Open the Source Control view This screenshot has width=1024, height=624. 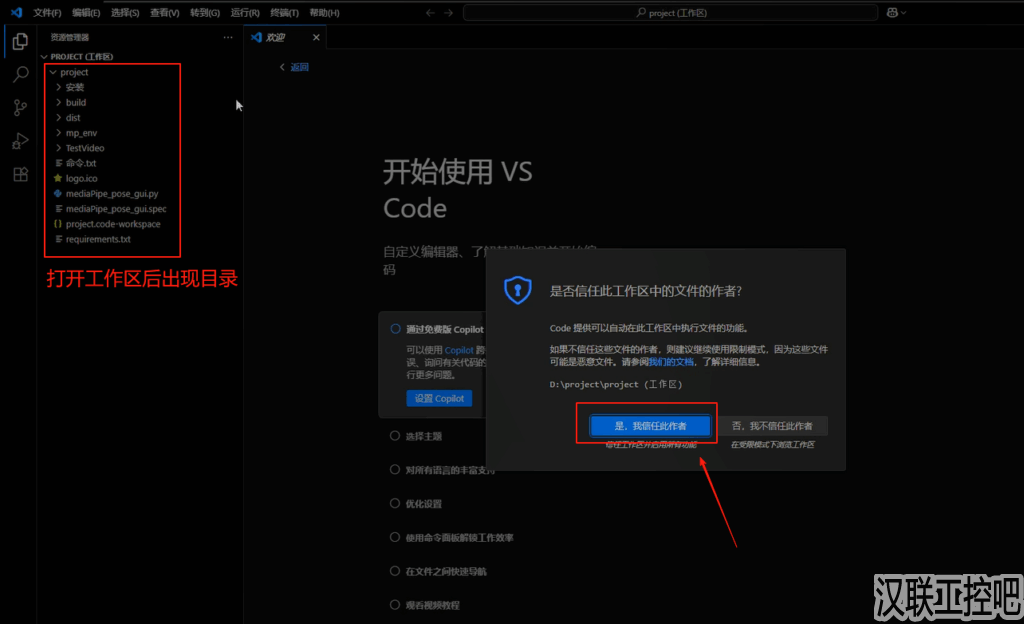pyautogui.click(x=20, y=108)
